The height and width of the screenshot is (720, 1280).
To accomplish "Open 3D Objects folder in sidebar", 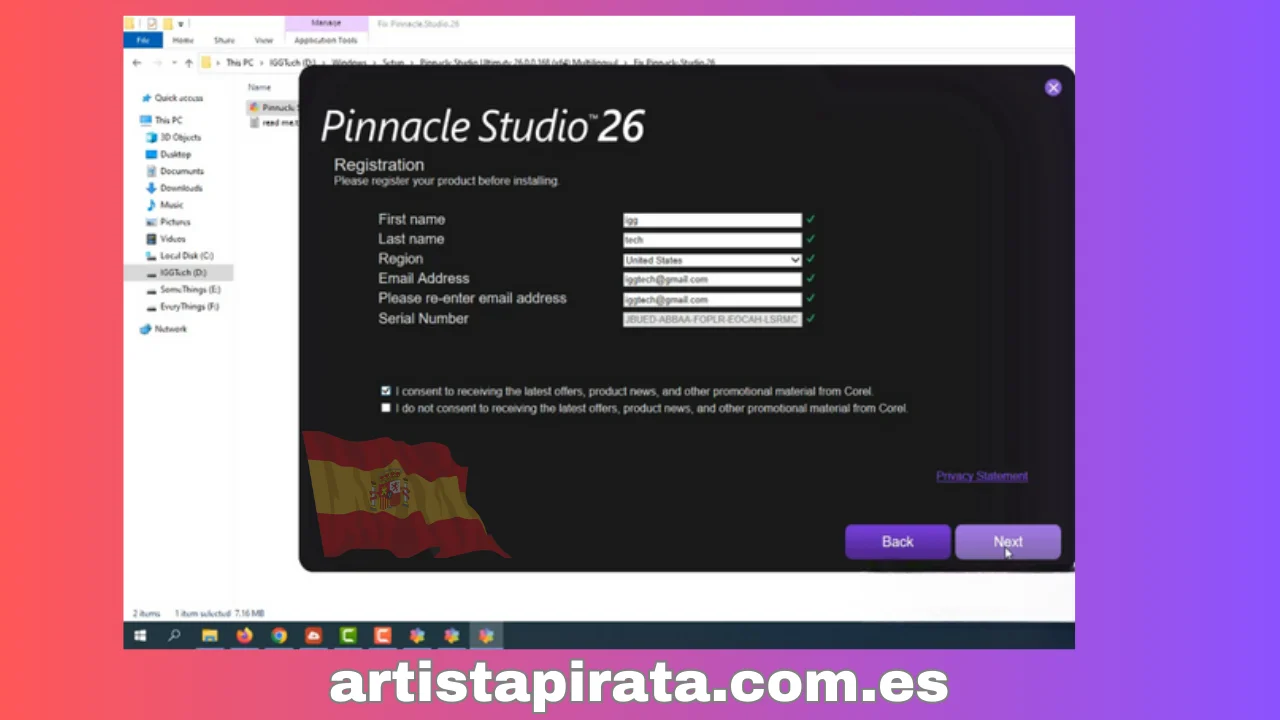I will [173, 137].
